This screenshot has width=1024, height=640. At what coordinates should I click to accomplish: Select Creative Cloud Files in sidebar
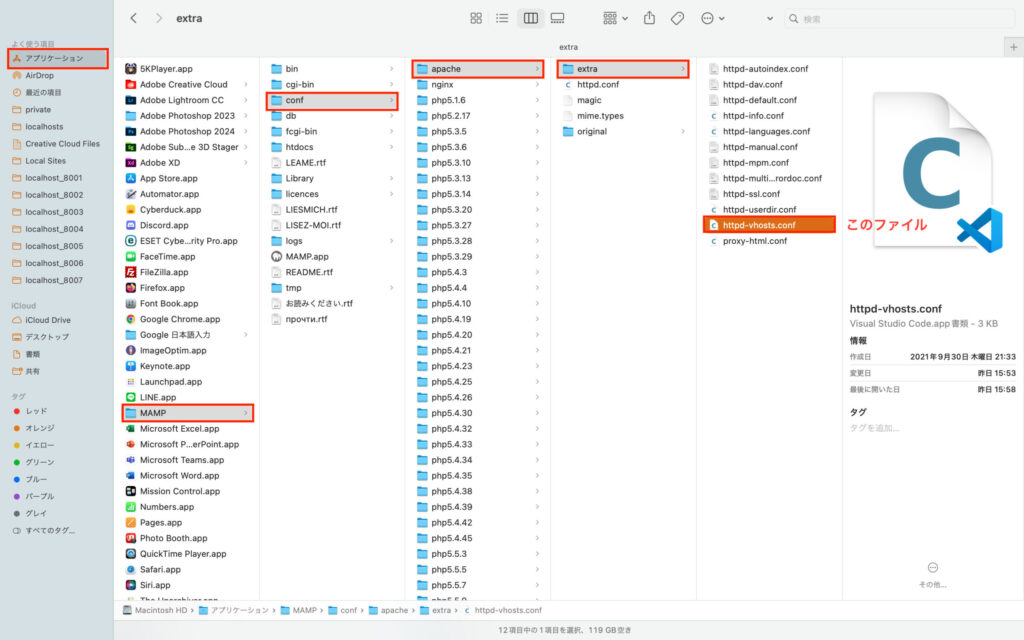click(x=62, y=144)
